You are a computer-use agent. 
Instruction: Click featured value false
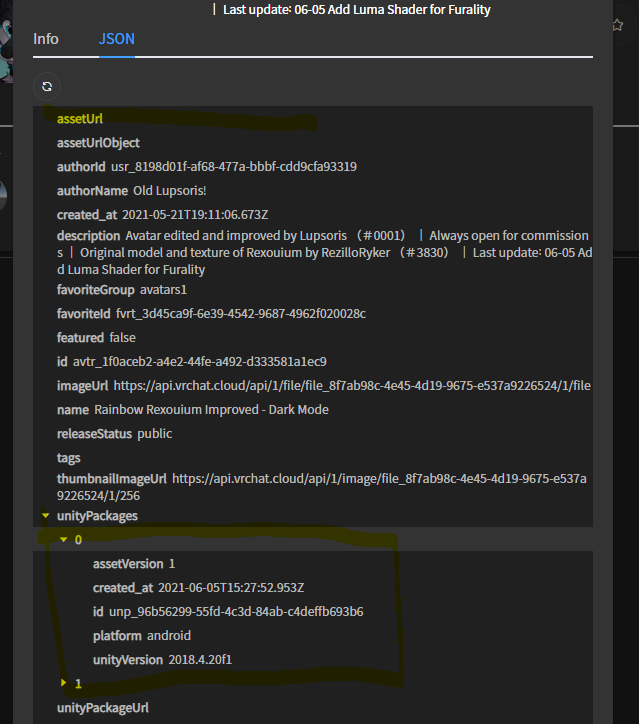click(122, 338)
